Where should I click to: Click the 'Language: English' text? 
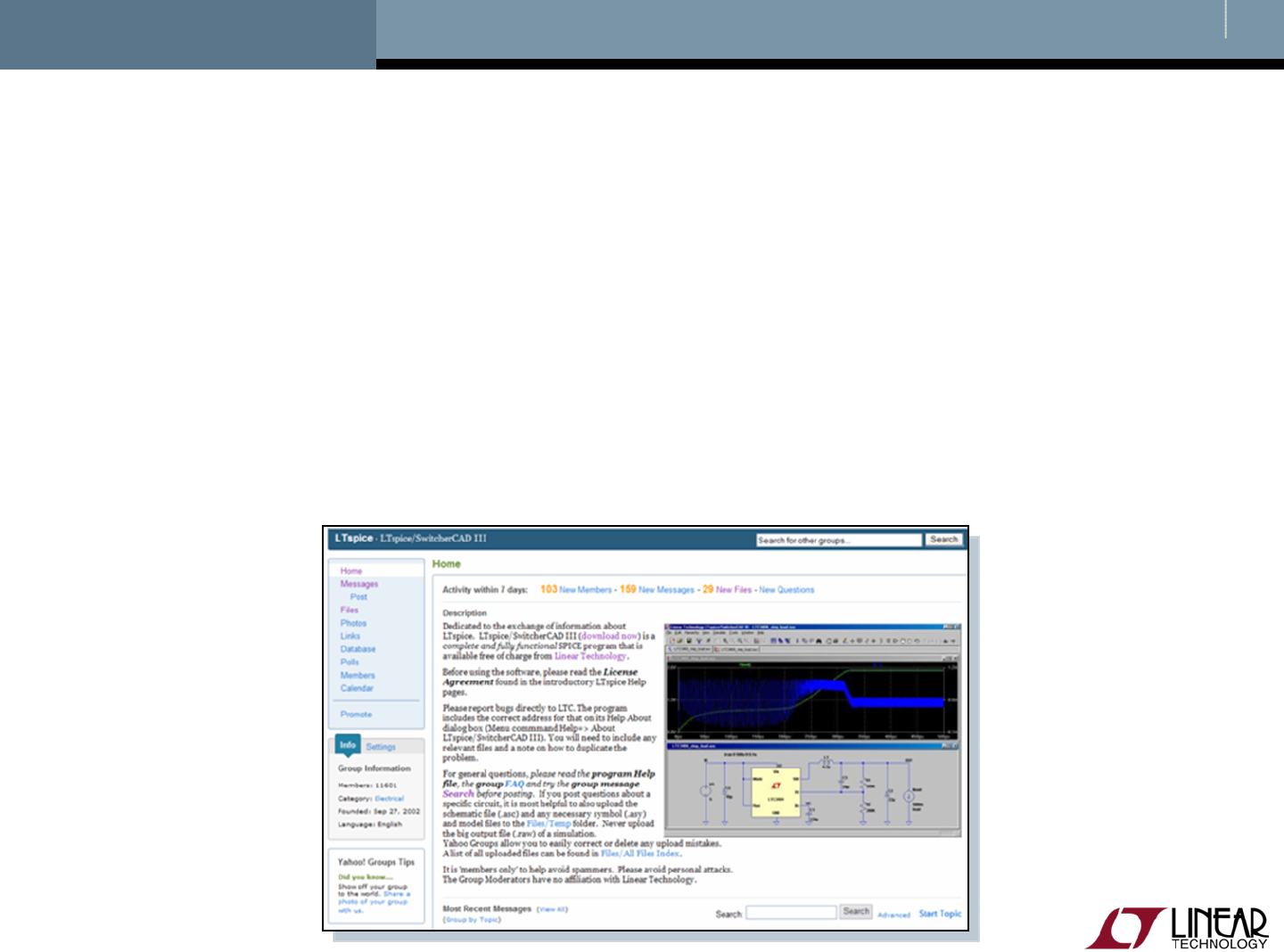pyautogui.click(x=370, y=825)
